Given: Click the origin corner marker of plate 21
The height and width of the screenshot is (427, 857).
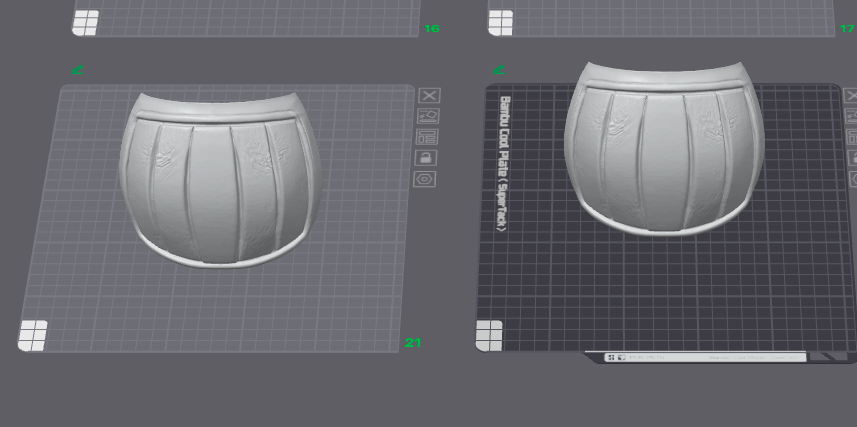Looking at the screenshot, I should (33, 336).
